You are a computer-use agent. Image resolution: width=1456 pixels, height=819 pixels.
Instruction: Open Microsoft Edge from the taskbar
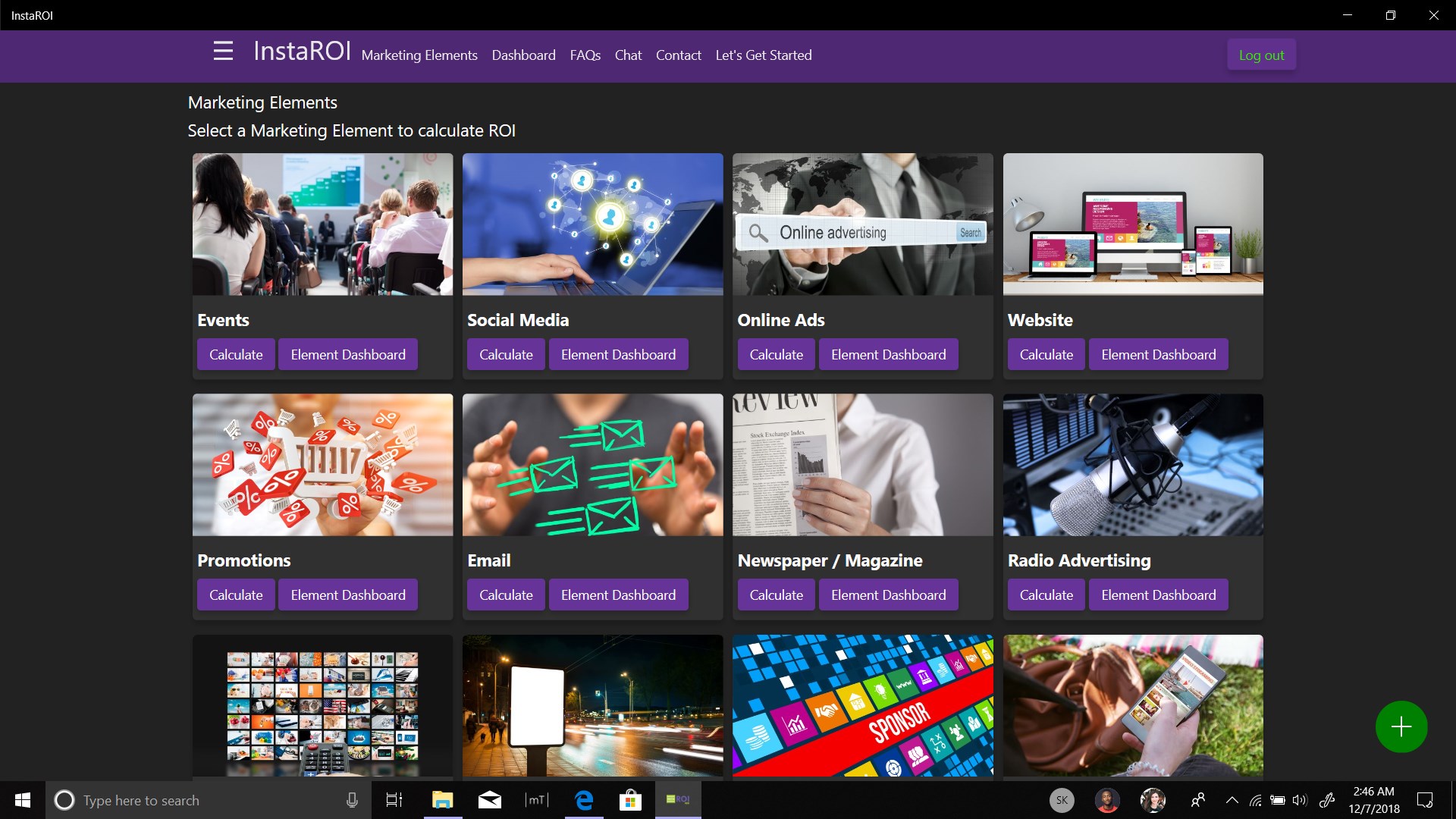click(584, 800)
